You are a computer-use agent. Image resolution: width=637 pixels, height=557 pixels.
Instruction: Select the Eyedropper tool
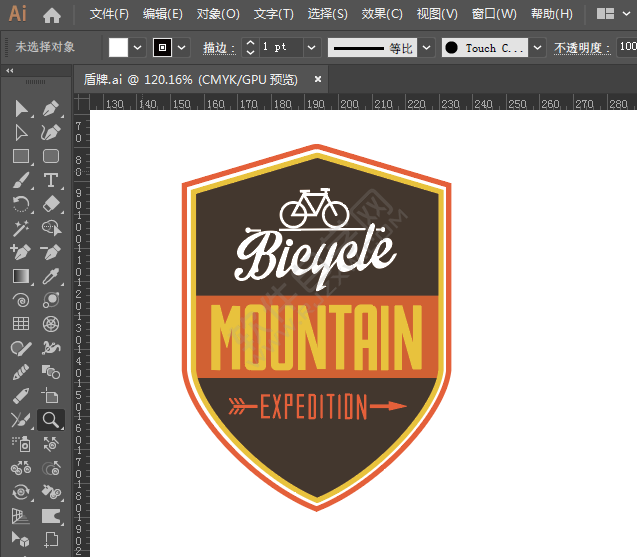click(x=51, y=275)
